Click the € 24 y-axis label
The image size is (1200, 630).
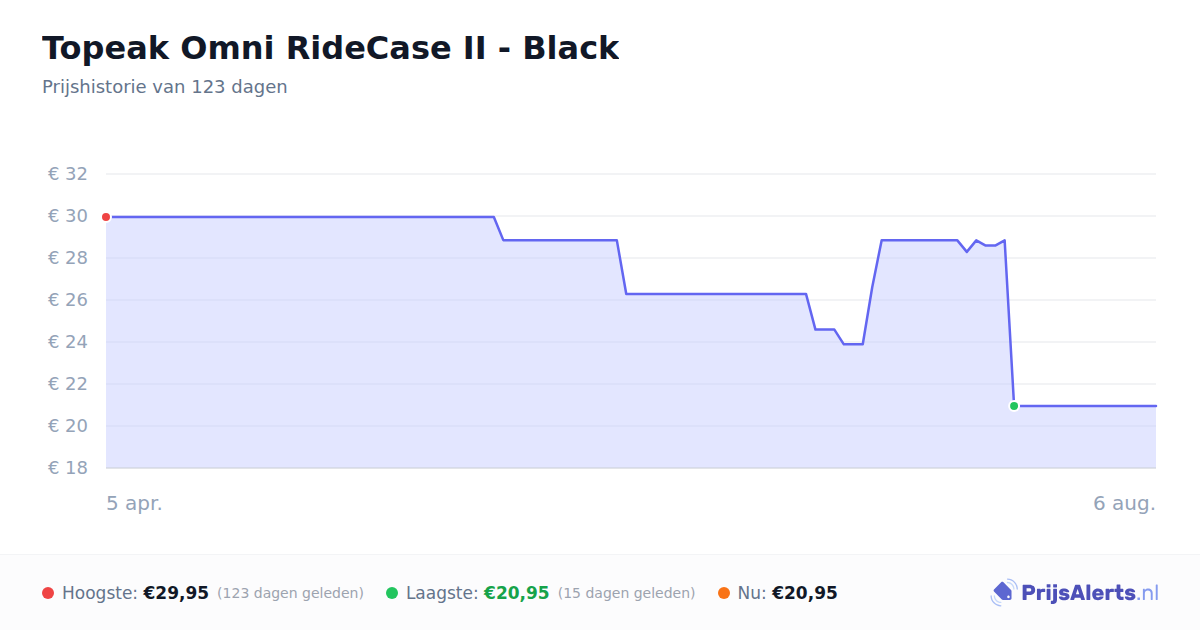[68, 342]
